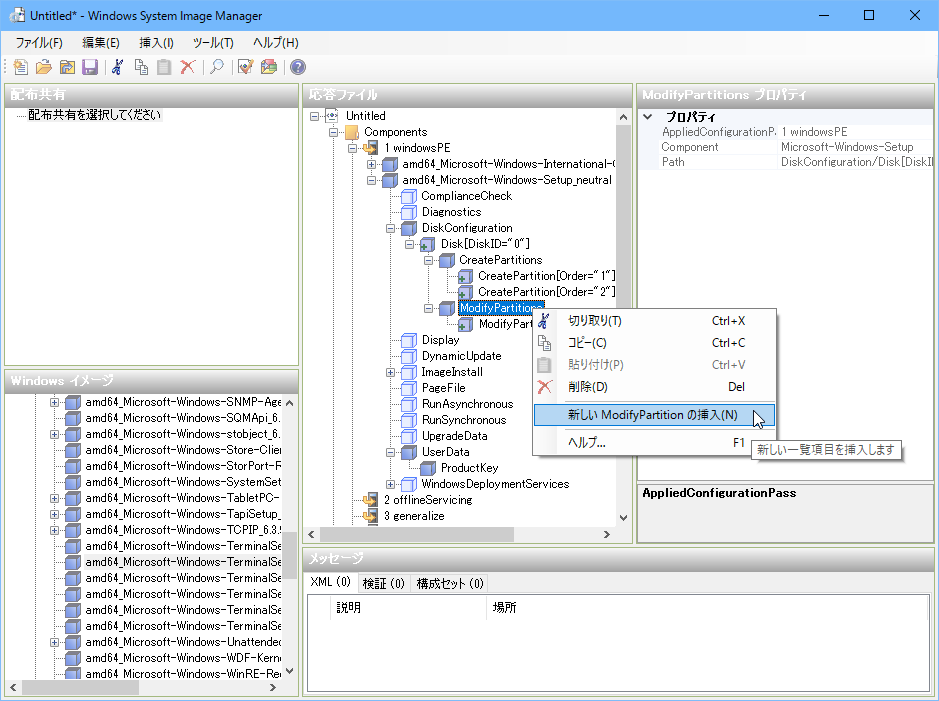Viewport: 939px width, 701px height.
Task: Select the UpgradeData tree item
Action: pyautogui.click(x=455, y=436)
